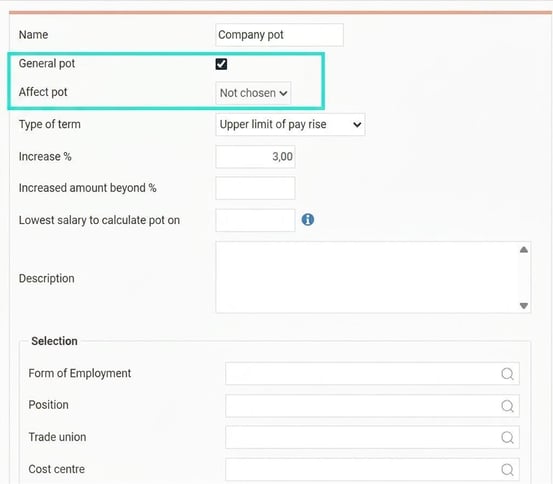Open the Form of Employment search icon

507,374
